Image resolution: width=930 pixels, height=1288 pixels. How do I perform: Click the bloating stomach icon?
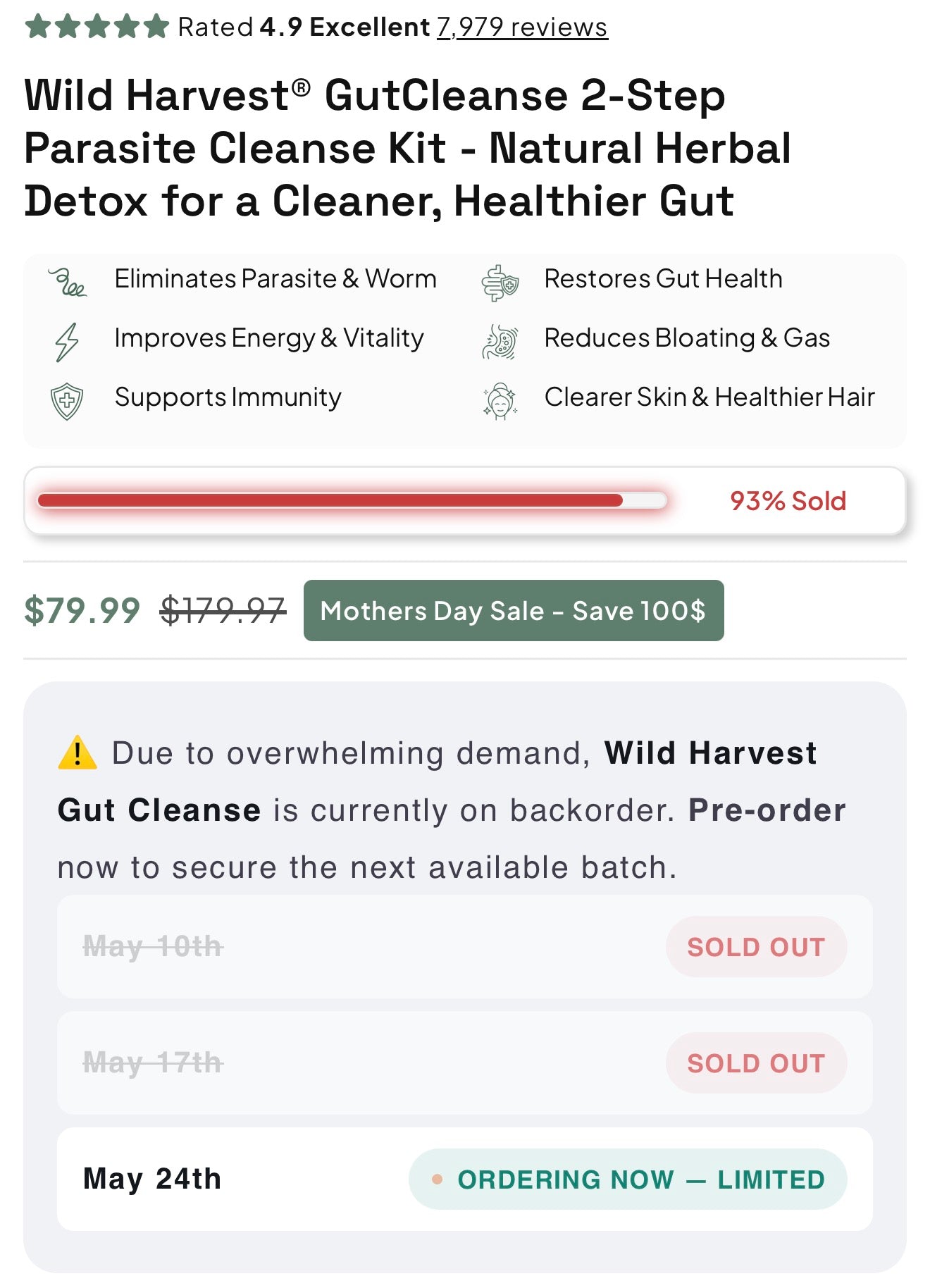click(x=500, y=342)
